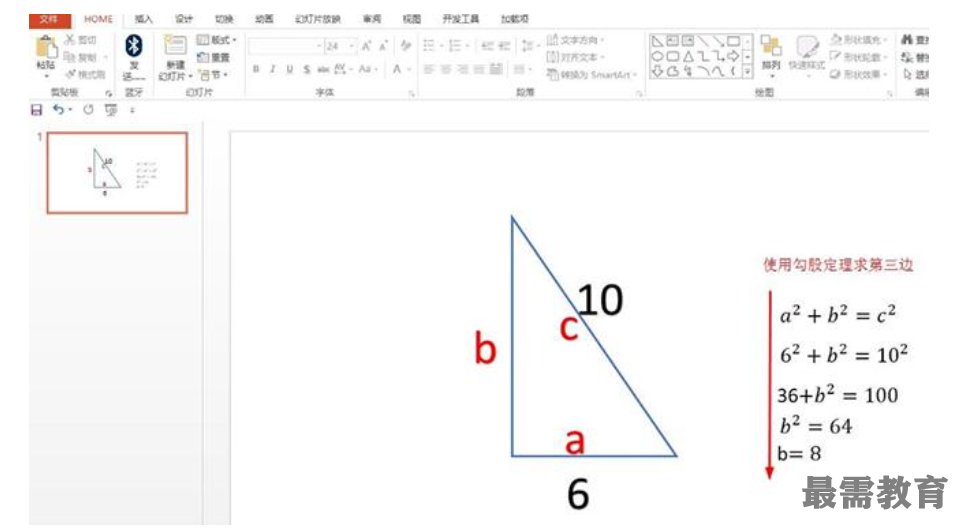Click the Cut scissors icon
The image size is (954, 532).
pyautogui.click(x=70, y=40)
